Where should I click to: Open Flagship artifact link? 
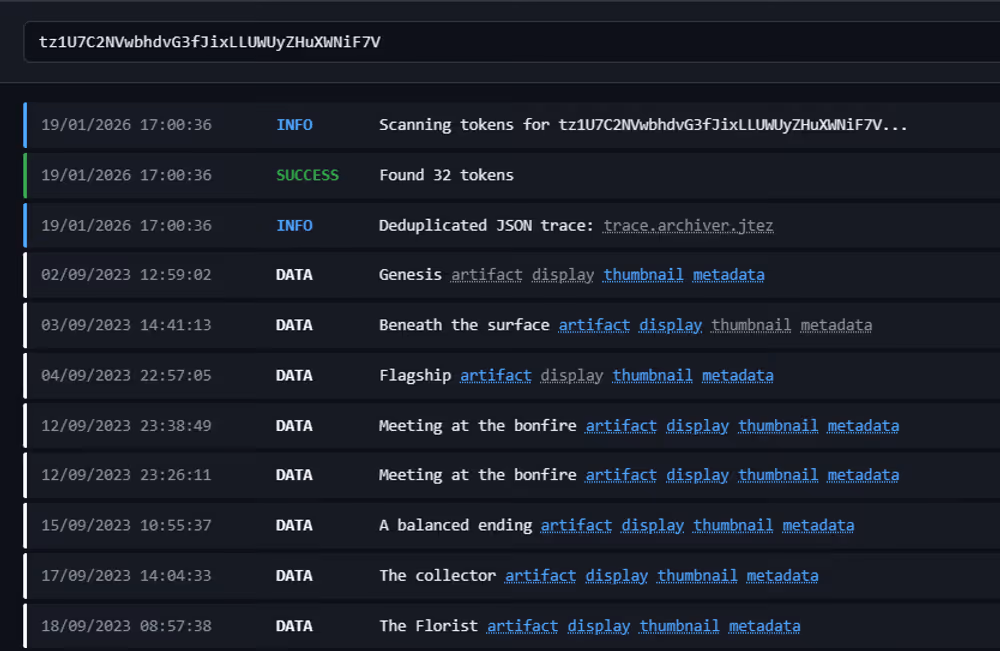(x=495, y=376)
